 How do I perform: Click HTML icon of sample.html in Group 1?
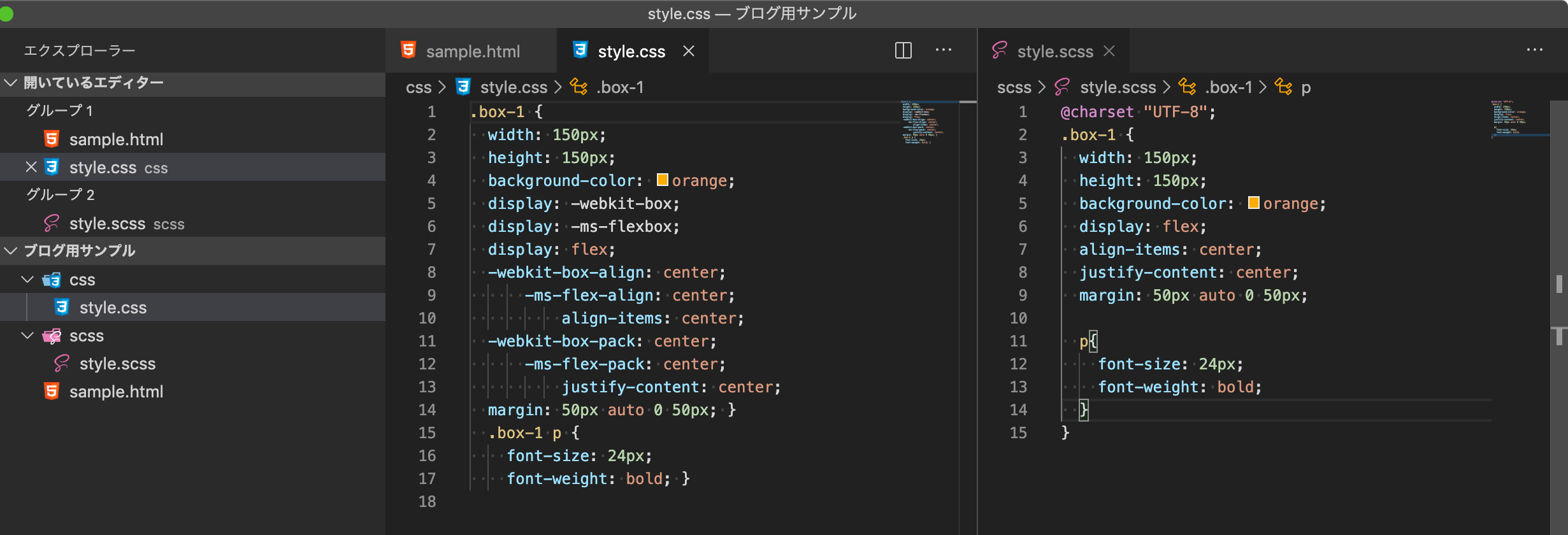pyautogui.click(x=52, y=139)
